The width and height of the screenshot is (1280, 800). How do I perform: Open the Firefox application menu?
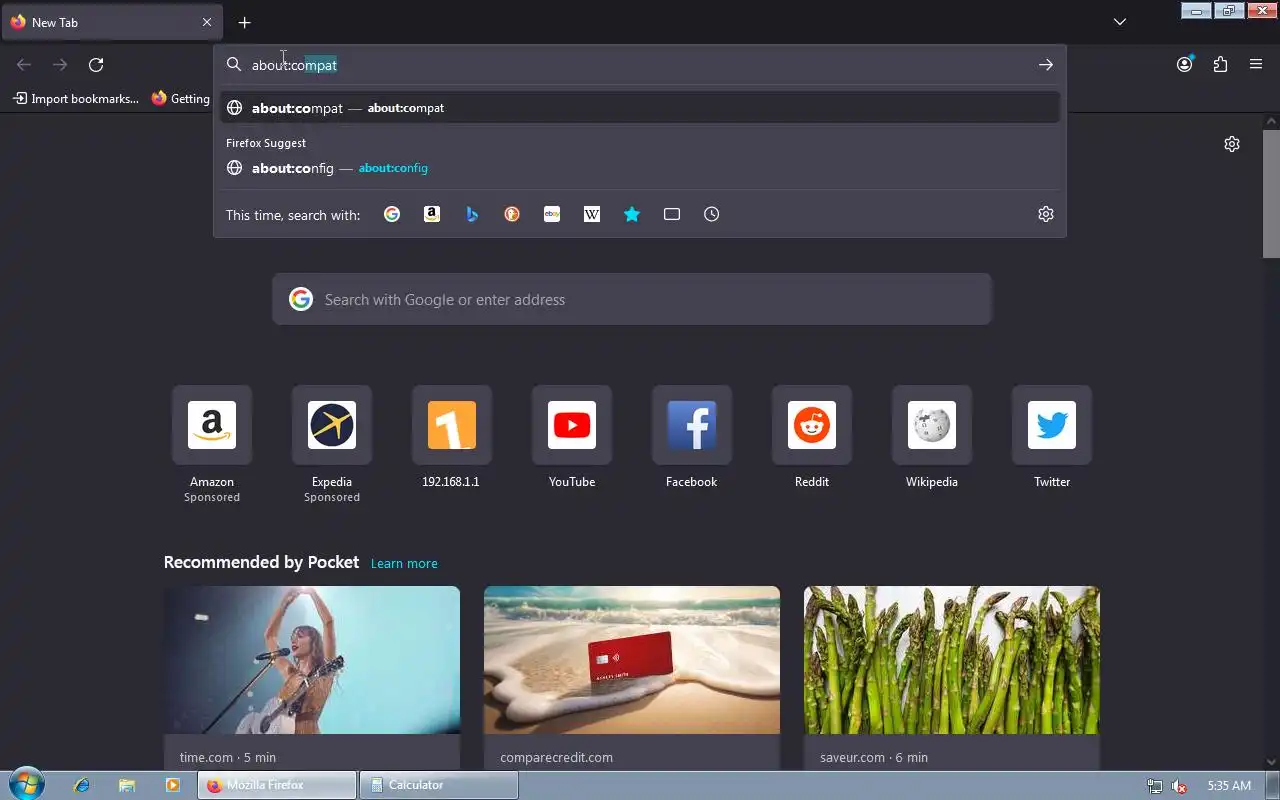pyautogui.click(x=1256, y=65)
